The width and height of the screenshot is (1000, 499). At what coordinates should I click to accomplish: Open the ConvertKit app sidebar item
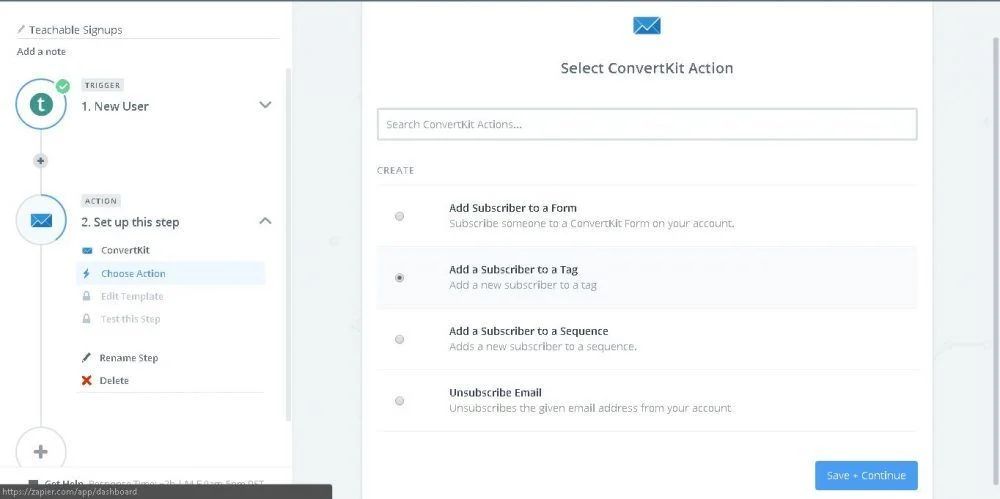coord(125,251)
